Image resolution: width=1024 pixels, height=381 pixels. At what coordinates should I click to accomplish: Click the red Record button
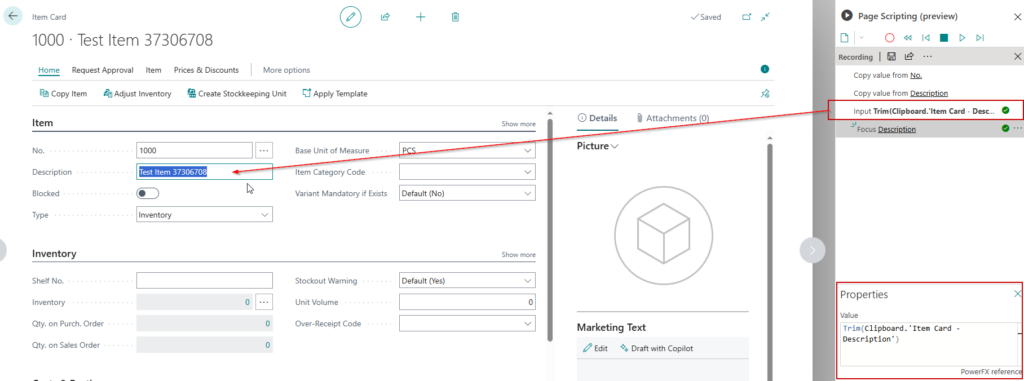tap(889, 38)
